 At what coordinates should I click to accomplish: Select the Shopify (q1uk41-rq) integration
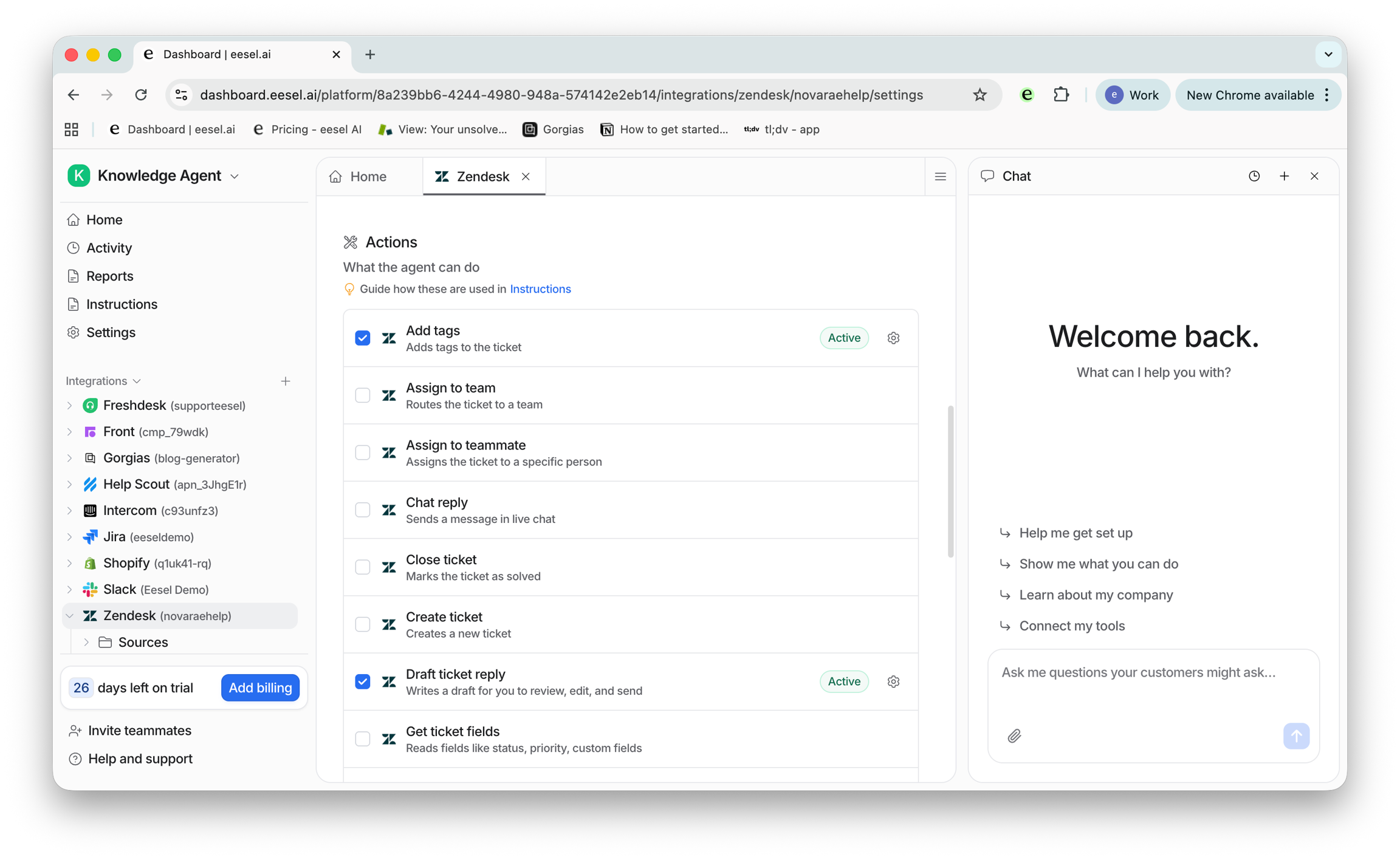(157, 563)
